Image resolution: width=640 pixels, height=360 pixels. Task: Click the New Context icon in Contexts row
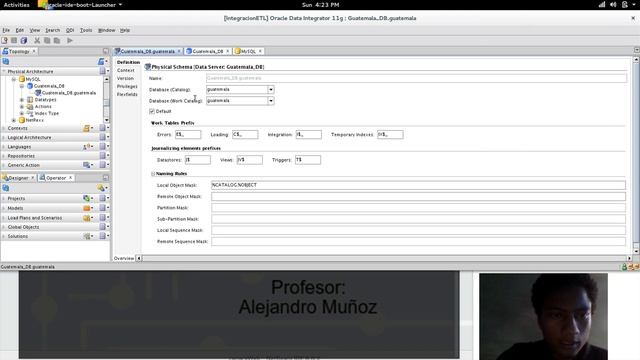[87, 128]
